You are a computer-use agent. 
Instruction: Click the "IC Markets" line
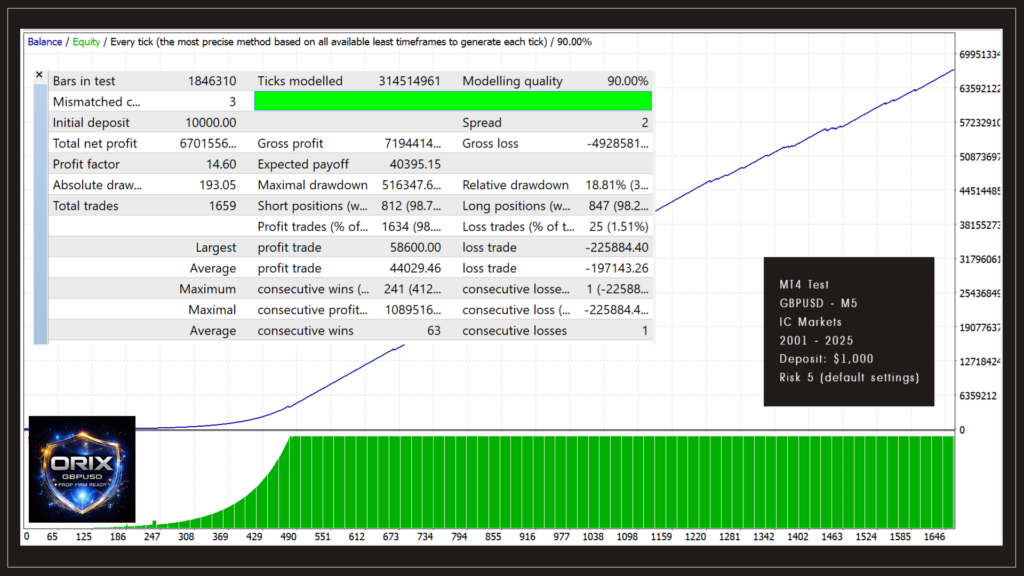(x=810, y=322)
